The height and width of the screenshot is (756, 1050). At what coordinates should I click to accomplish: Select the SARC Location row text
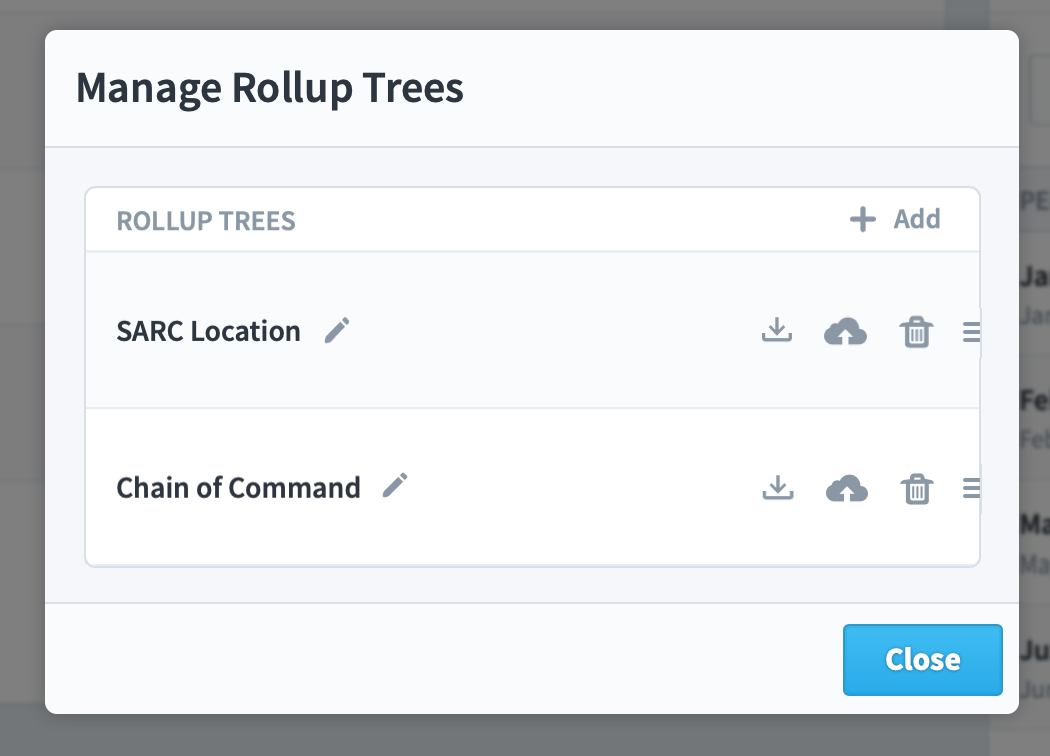(208, 331)
